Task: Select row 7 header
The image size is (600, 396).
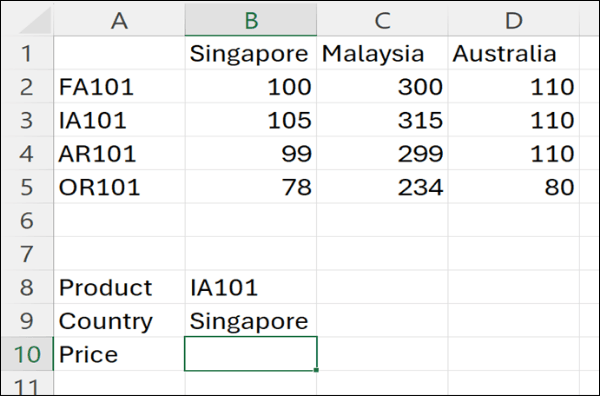Action: point(27,254)
